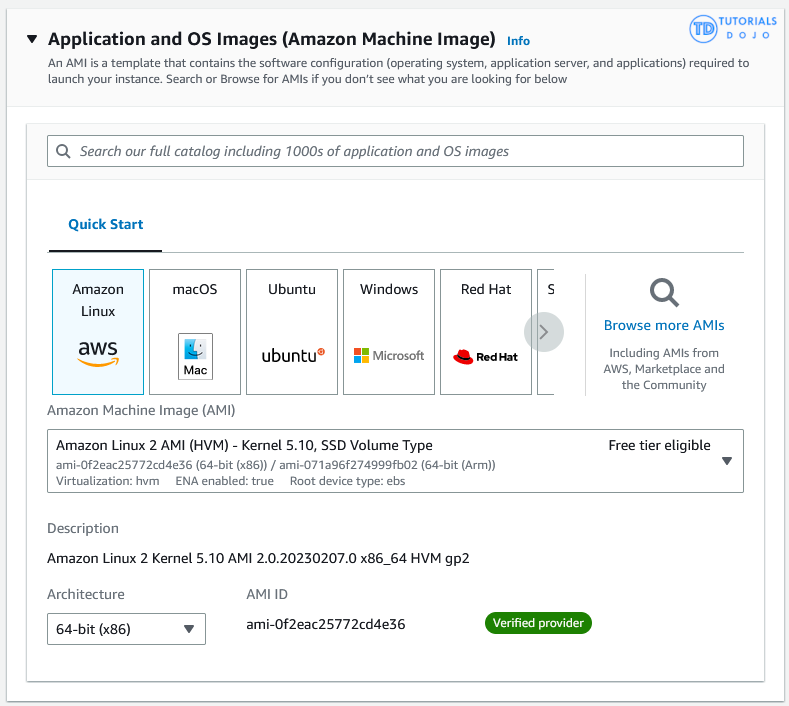This screenshot has width=789, height=706.
Task: Open the Info link beside the heading
Action: (x=518, y=41)
